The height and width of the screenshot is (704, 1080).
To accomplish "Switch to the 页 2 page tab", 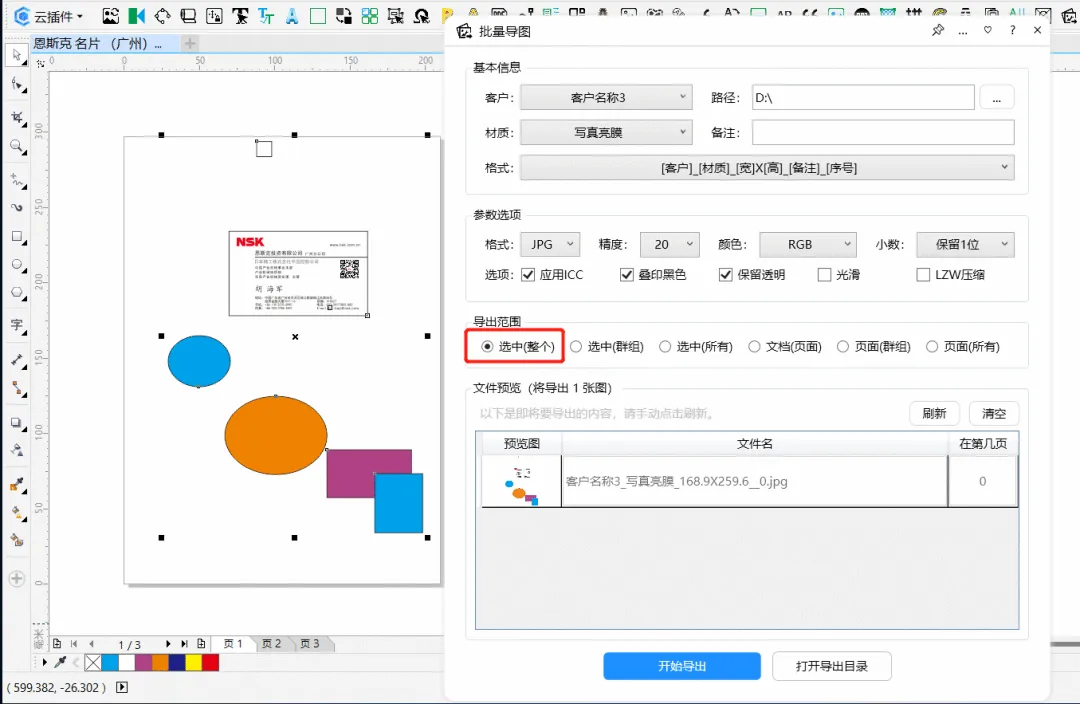I will tap(271, 643).
